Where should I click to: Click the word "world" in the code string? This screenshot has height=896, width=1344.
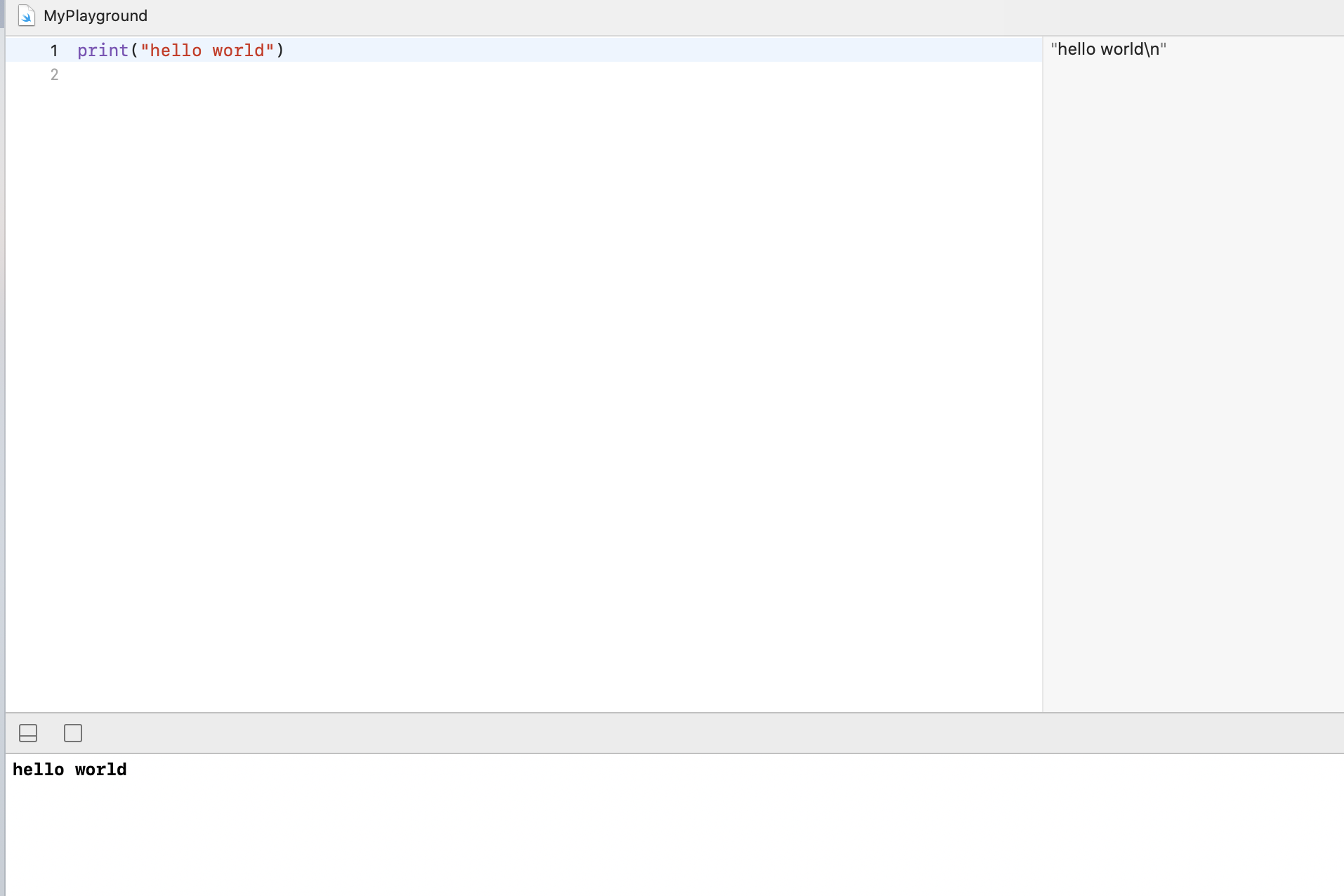click(237, 51)
